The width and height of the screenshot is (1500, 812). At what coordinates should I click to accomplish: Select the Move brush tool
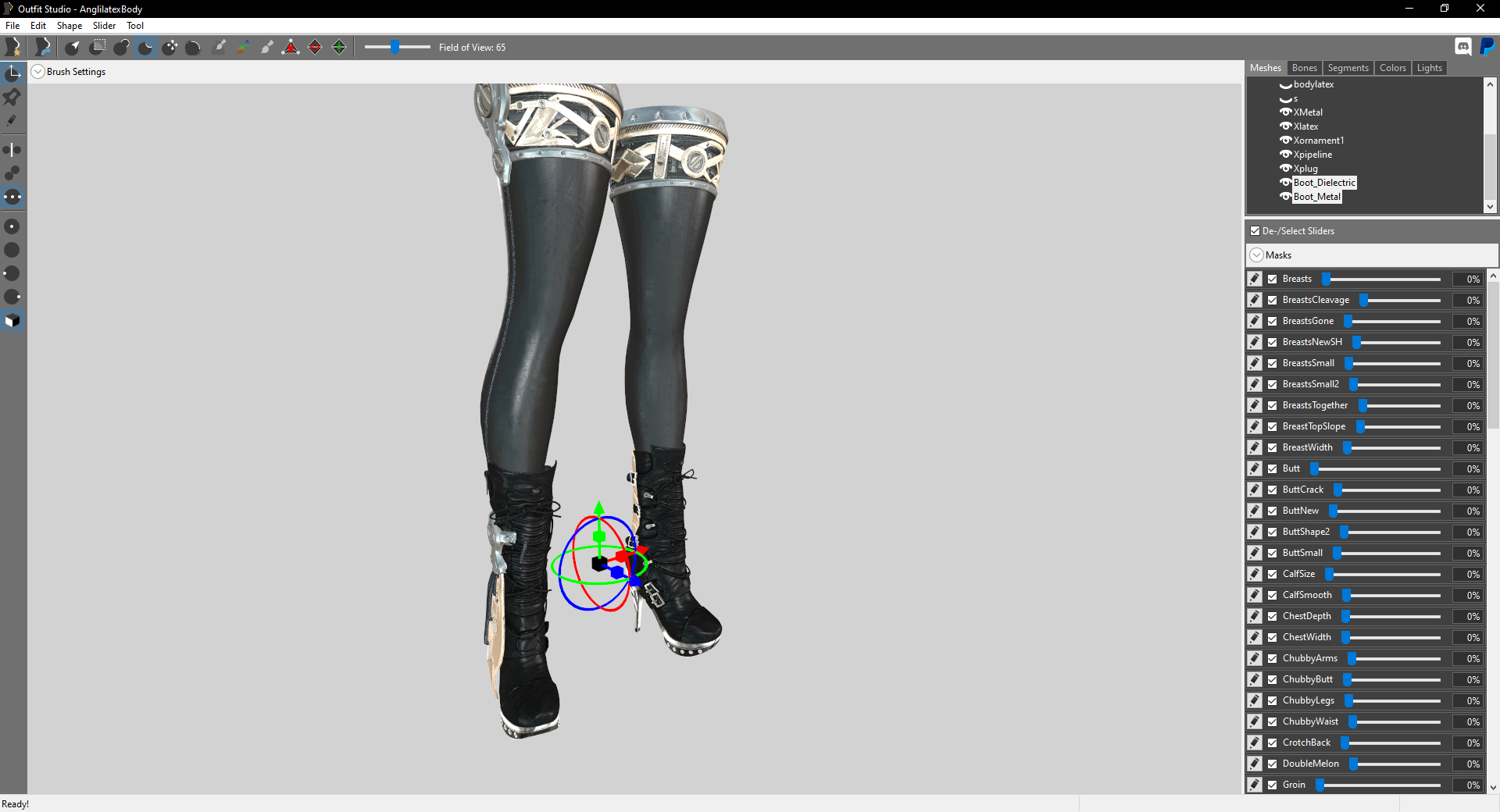pyautogui.click(x=170, y=48)
